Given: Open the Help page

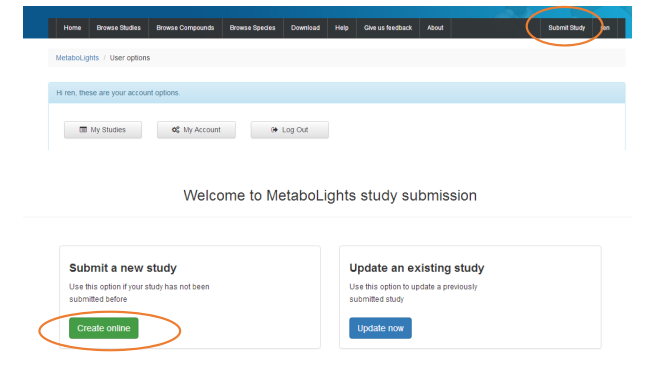Looking at the screenshot, I should coord(342,28).
